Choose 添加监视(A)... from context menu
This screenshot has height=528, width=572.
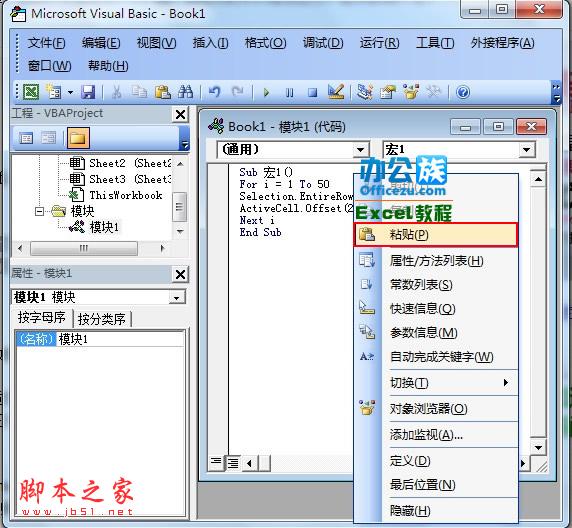tap(436, 435)
